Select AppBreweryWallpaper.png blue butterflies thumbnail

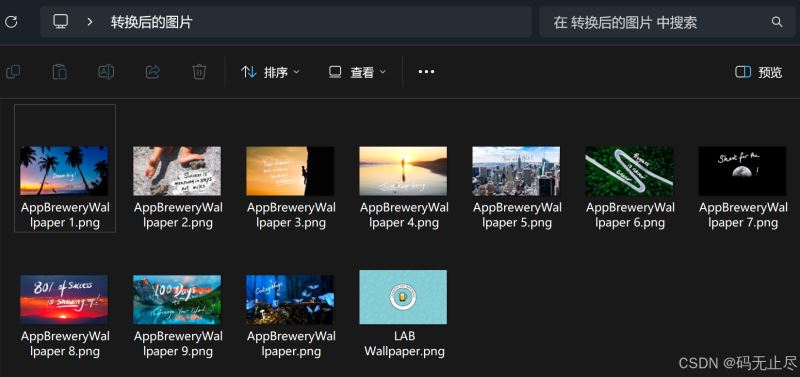coord(290,299)
